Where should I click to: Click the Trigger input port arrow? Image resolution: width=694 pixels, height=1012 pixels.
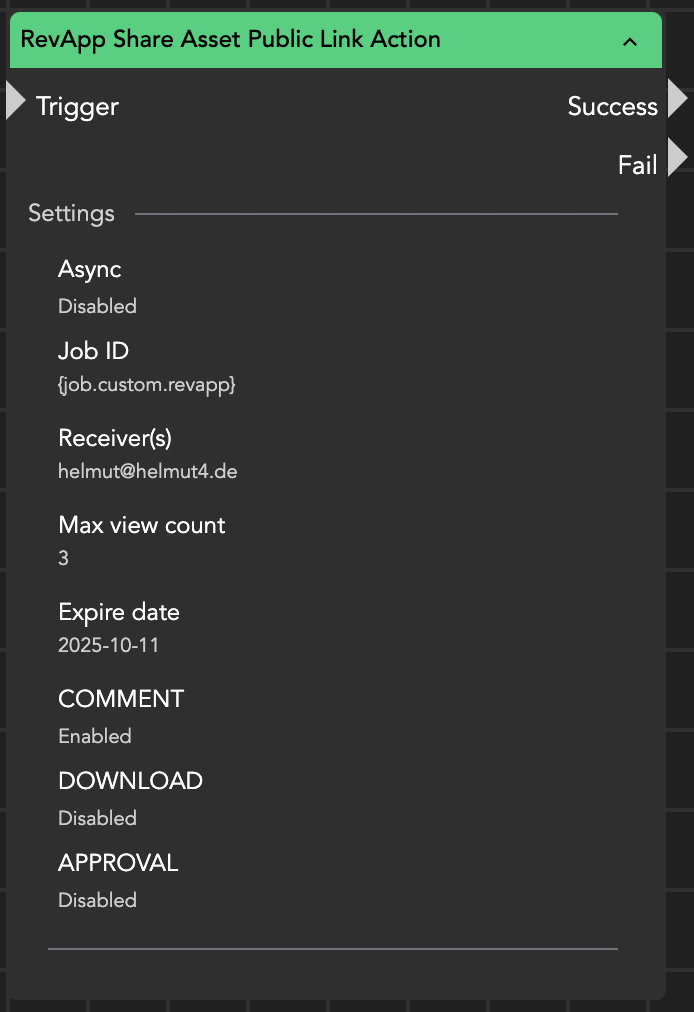tap(15, 101)
